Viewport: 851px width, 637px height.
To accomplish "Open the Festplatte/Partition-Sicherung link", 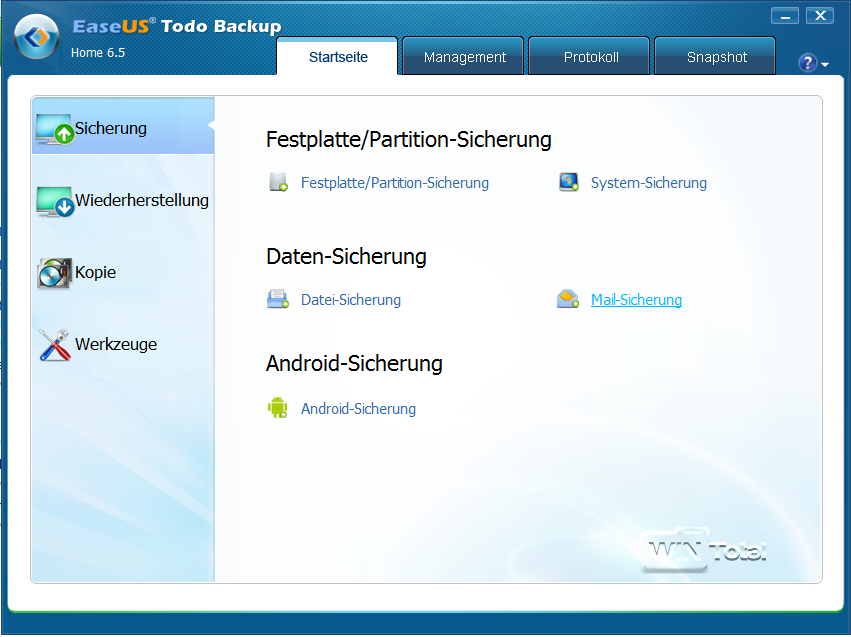I will pyautogui.click(x=395, y=183).
